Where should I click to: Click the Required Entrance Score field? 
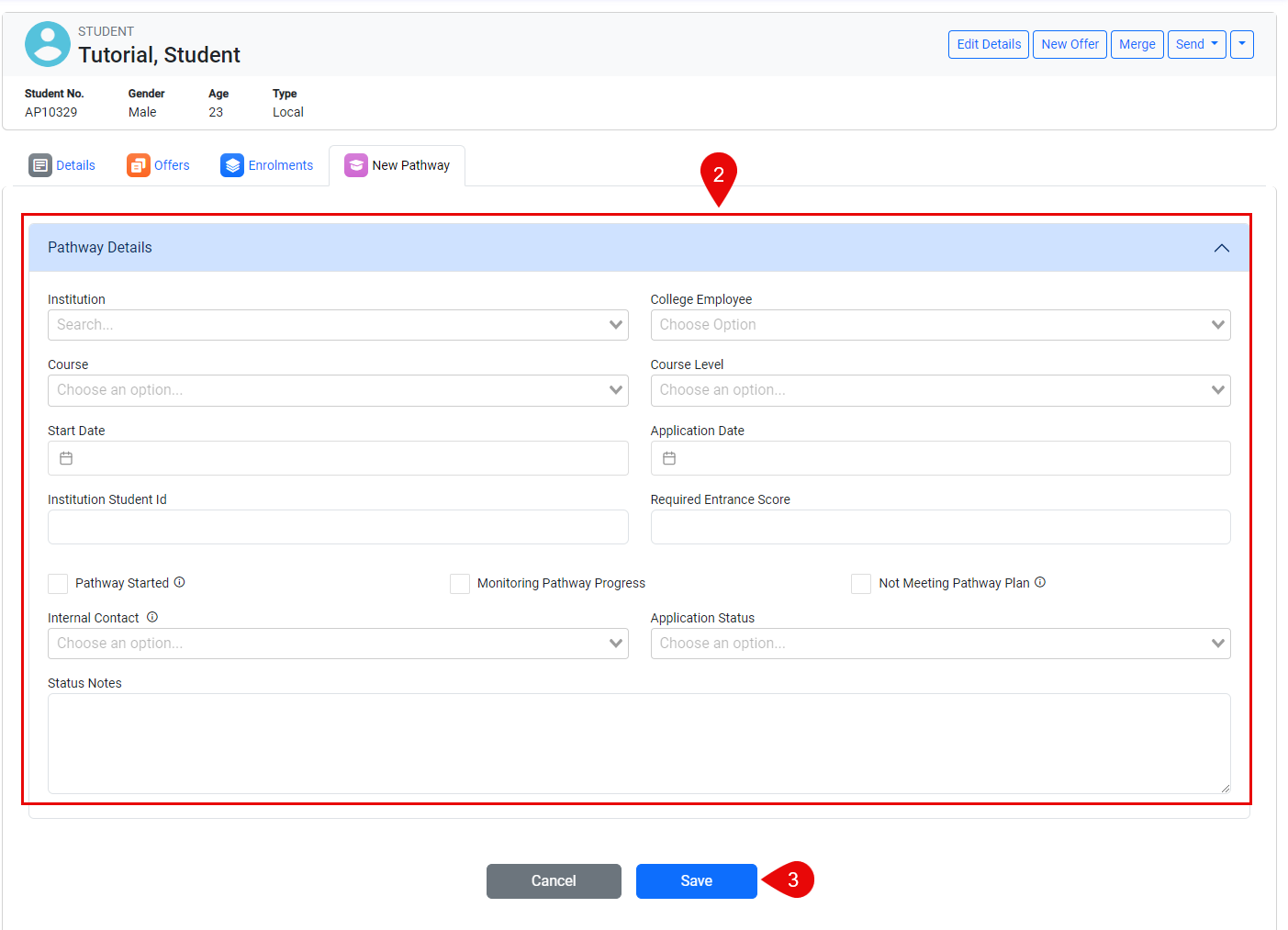point(940,527)
